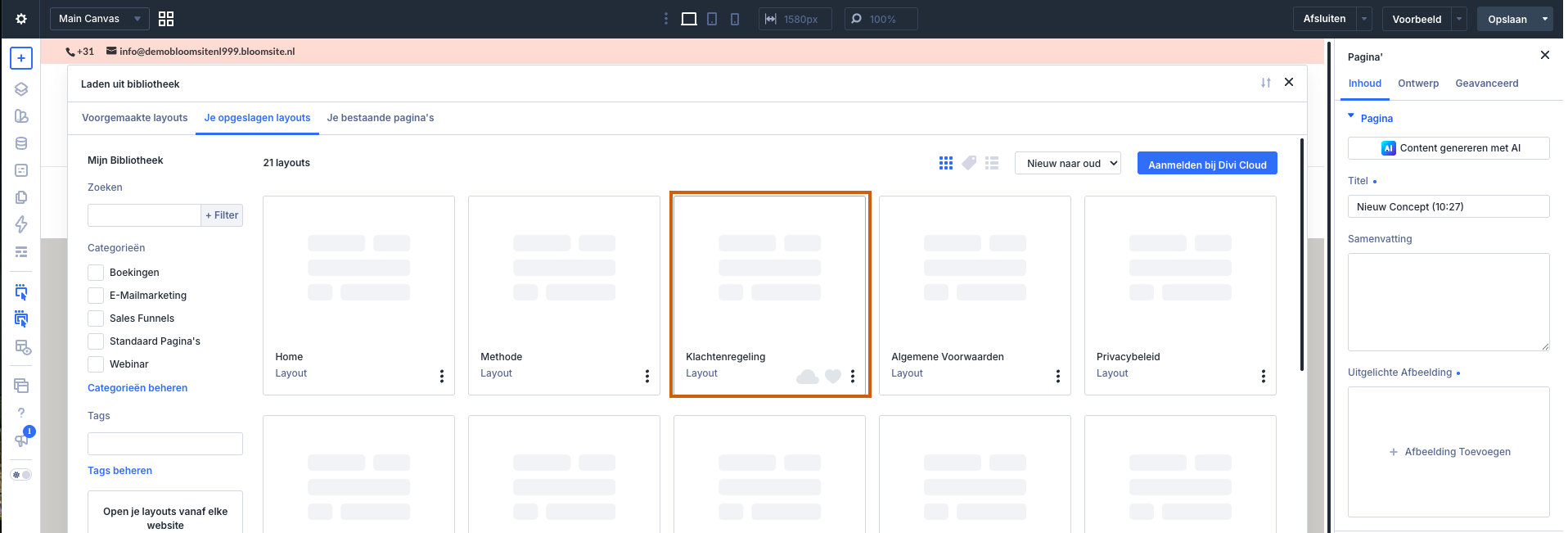The height and width of the screenshot is (533, 1568).
Task: Click the Opslaan button
Action: pos(1507,19)
